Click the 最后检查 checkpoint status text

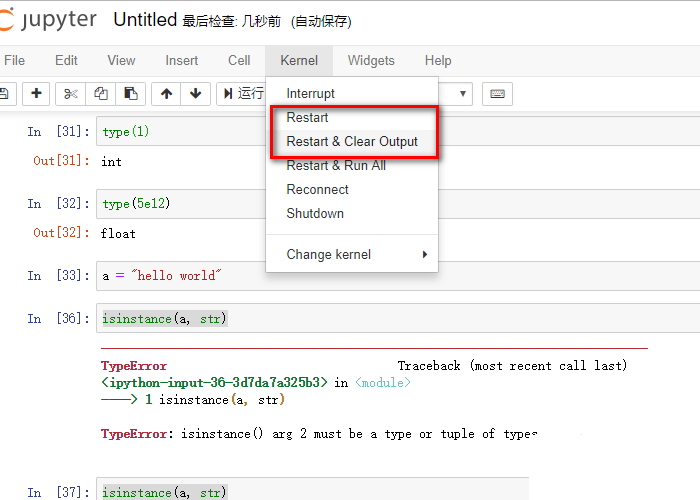[231, 21]
